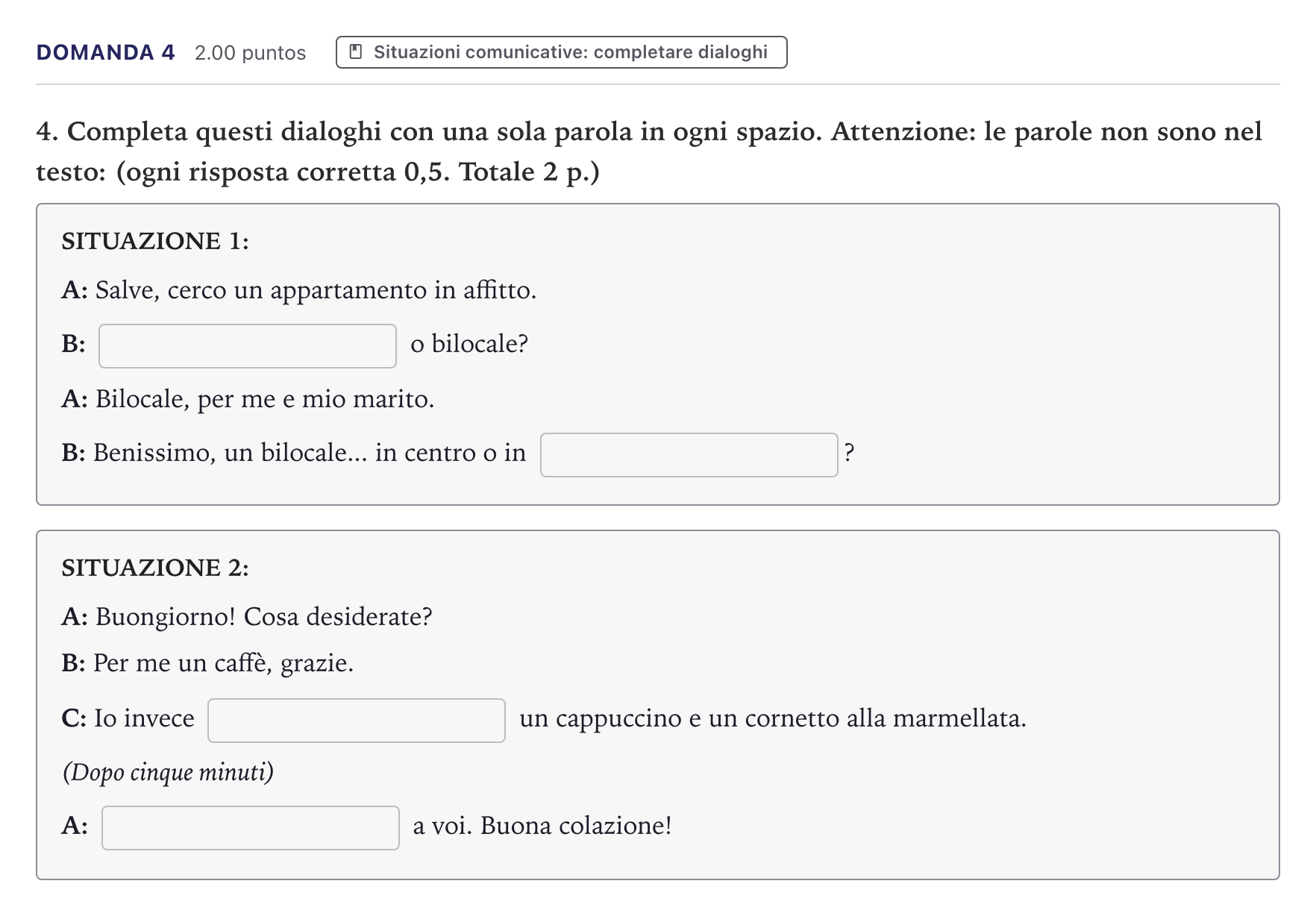Click the line 'Per me un caffè, grazie.'
Screen dimensions: 1316x916
tap(223, 663)
